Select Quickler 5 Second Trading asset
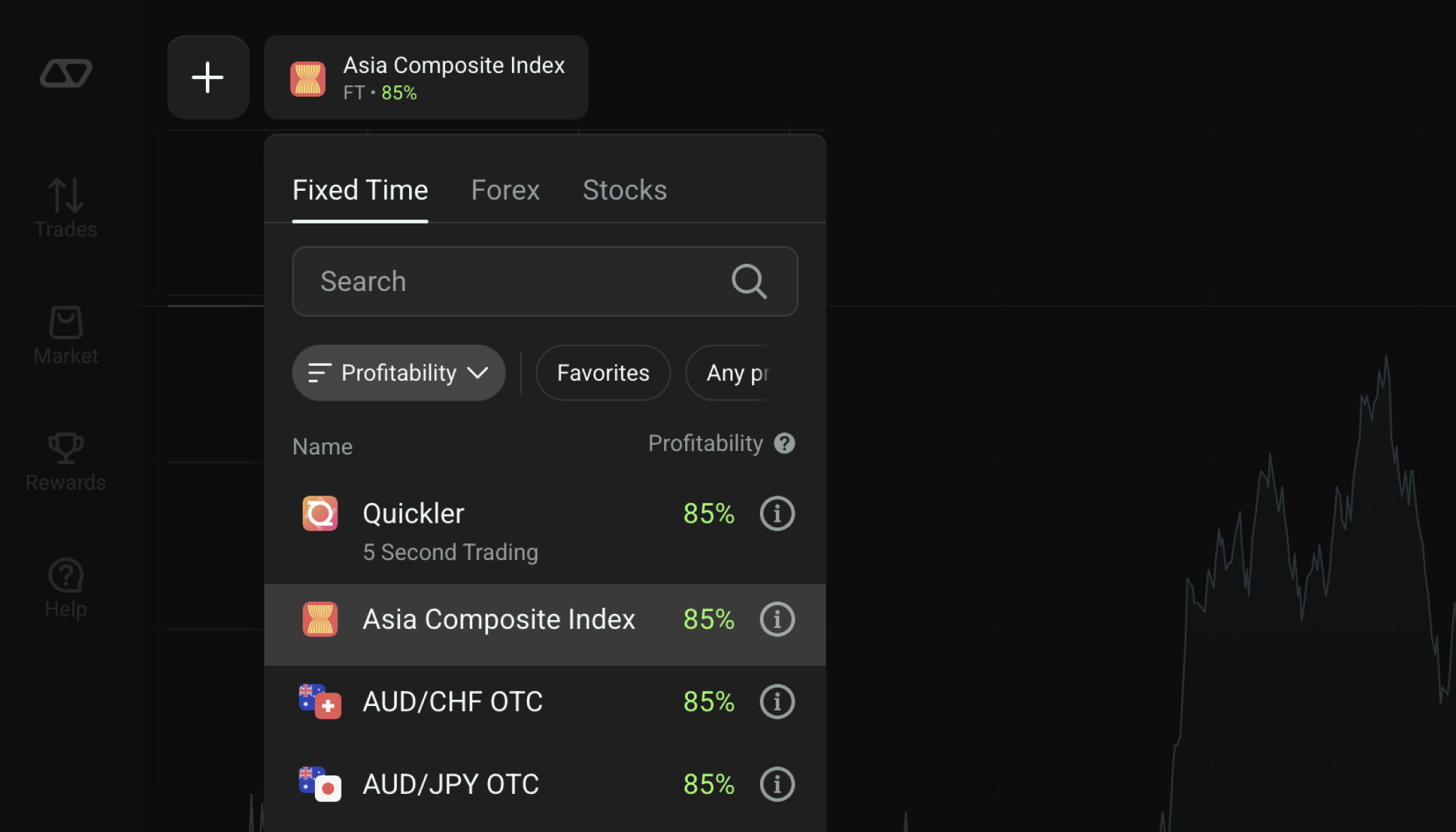 (x=545, y=531)
